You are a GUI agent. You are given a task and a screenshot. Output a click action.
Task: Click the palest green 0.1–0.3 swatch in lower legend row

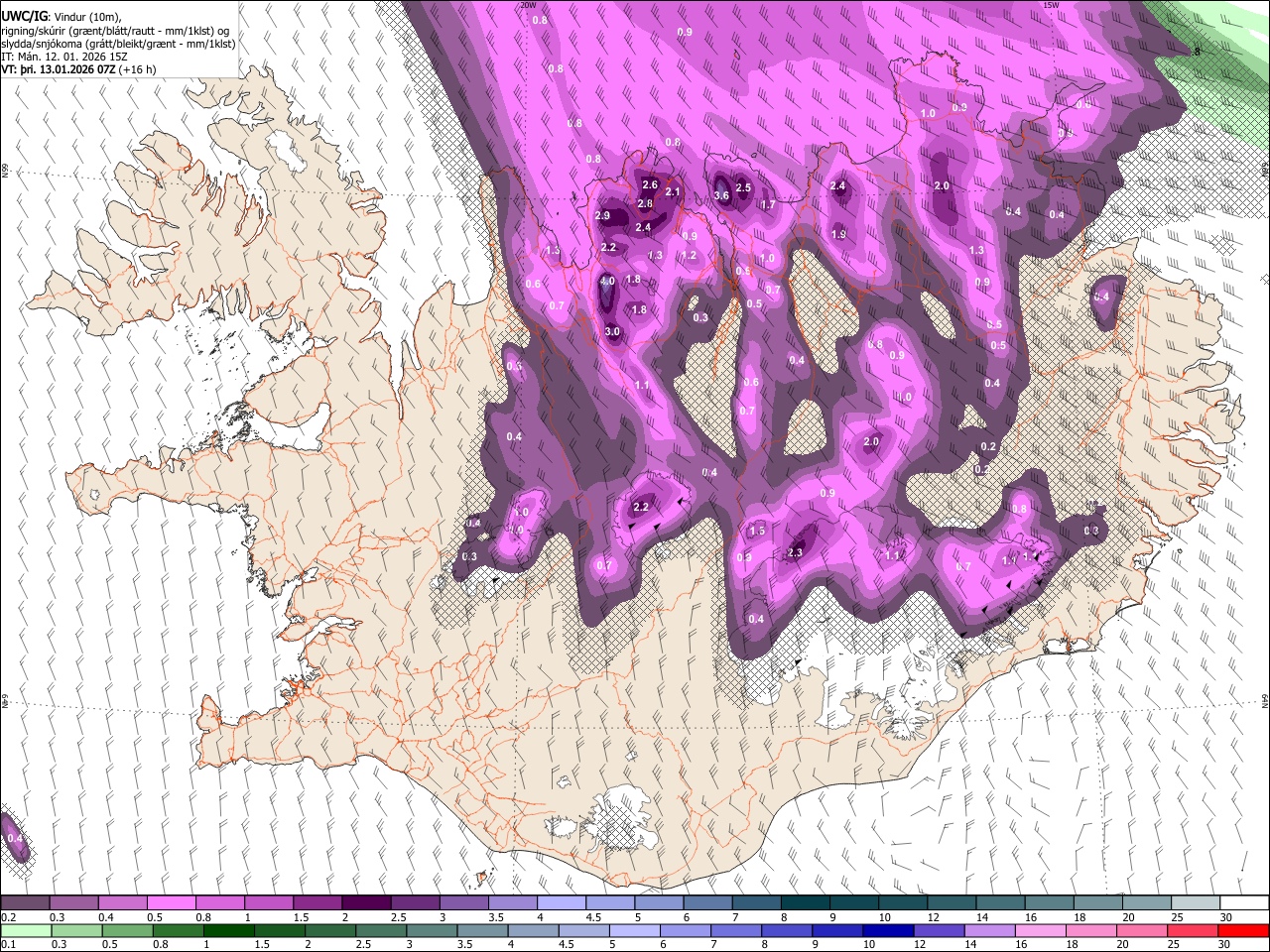pos(26,930)
